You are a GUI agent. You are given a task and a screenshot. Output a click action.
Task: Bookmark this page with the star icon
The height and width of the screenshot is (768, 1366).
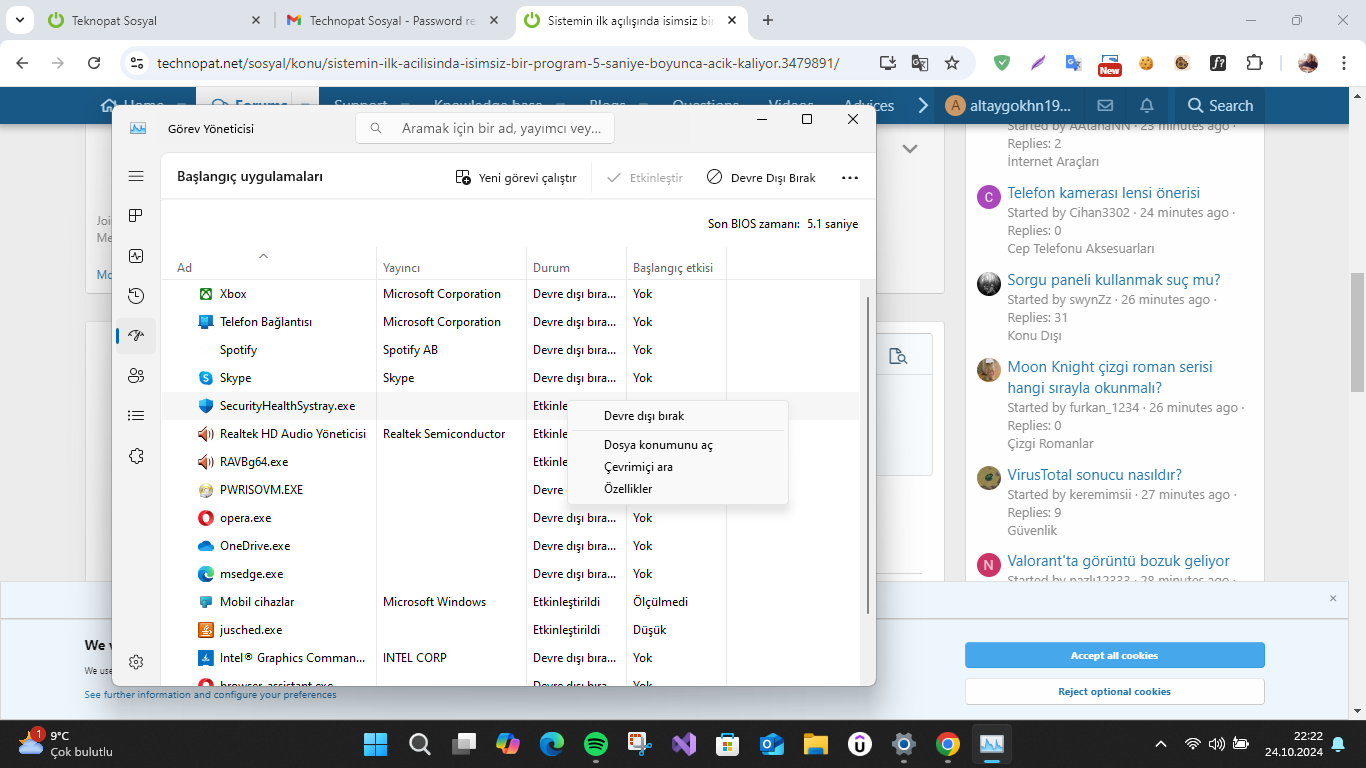point(952,63)
